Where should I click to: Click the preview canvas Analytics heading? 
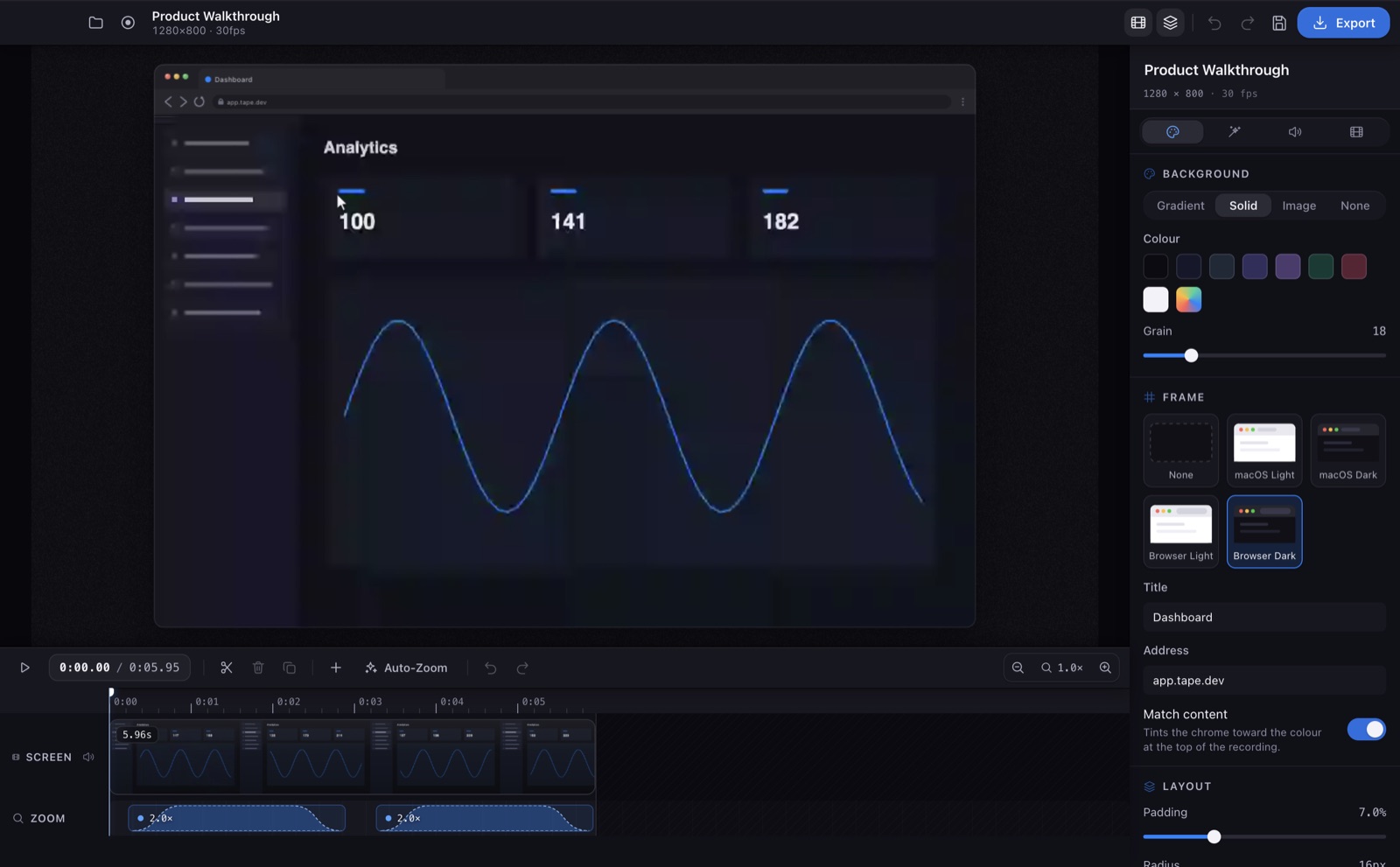pyautogui.click(x=360, y=148)
